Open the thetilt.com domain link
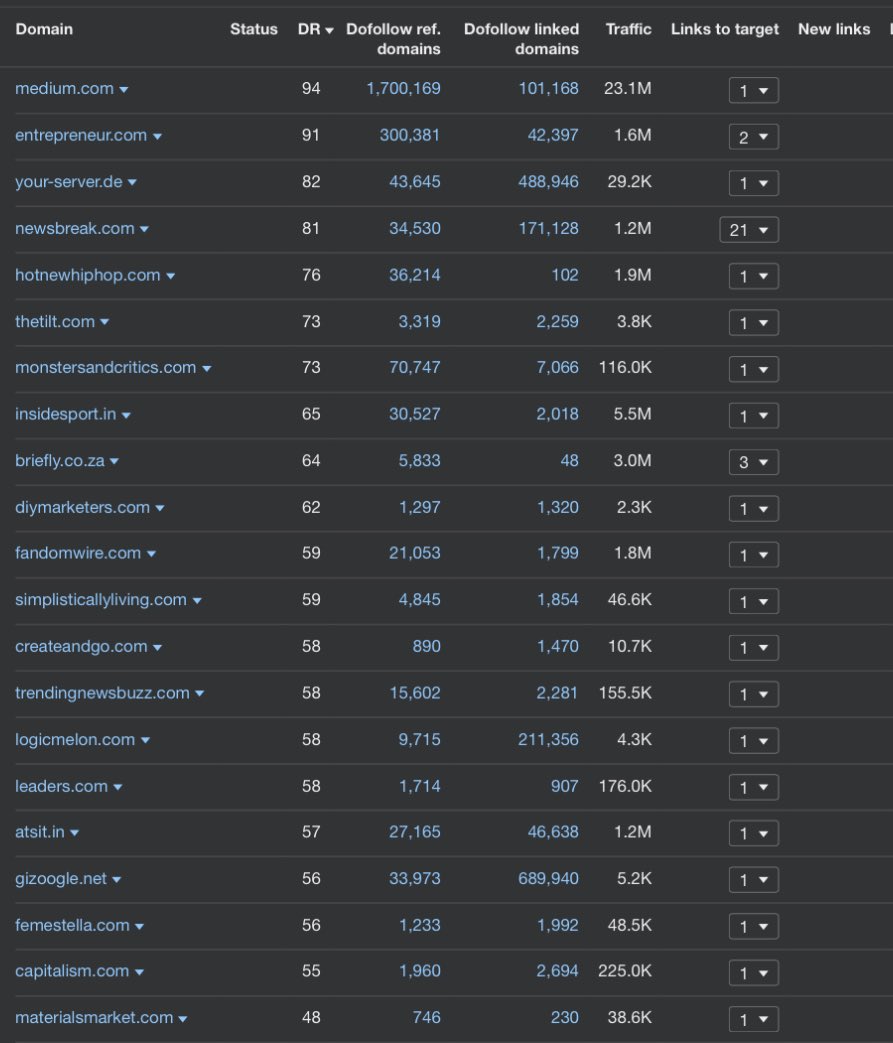This screenshot has width=893, height=1043. point(55,321)
